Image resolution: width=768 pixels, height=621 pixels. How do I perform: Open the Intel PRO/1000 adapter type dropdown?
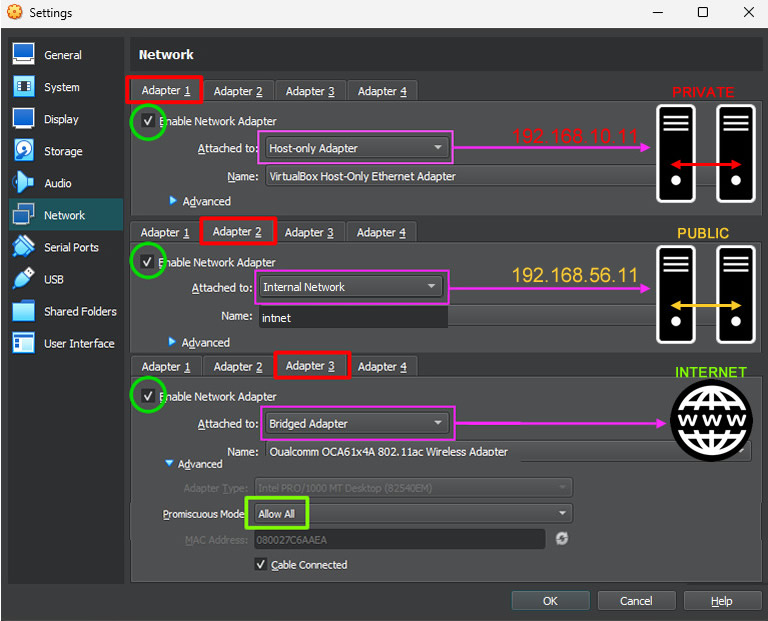pyautogui.click(x=413, y=488)
